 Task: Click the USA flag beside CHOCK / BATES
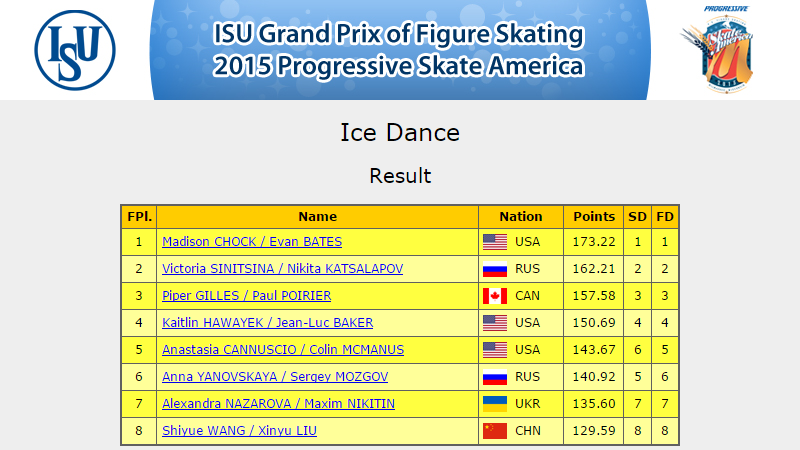pyautogui.click(x=495, y=242)
